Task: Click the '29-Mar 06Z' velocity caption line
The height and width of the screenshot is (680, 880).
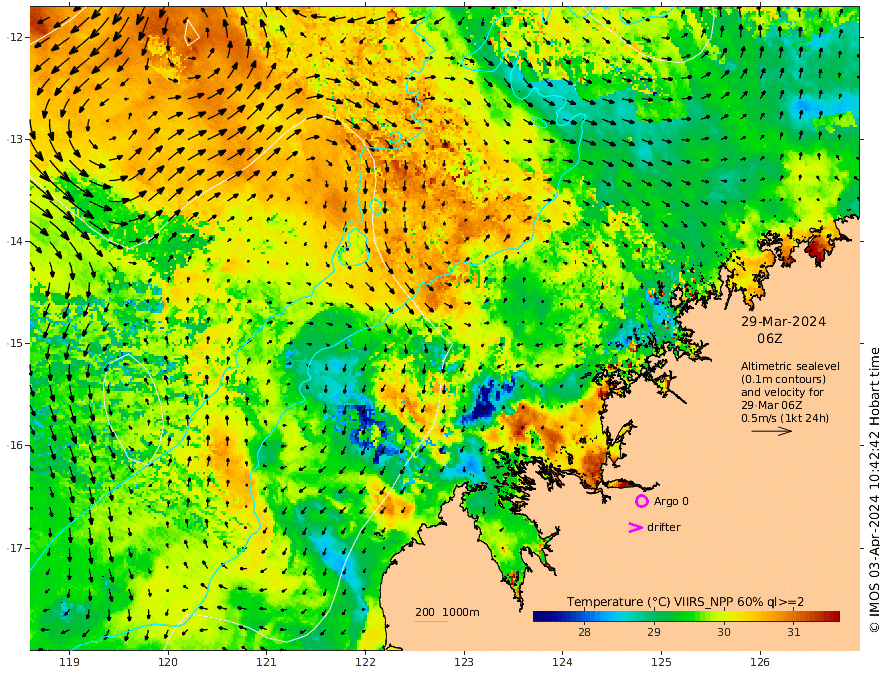Action: pos(771,405)
